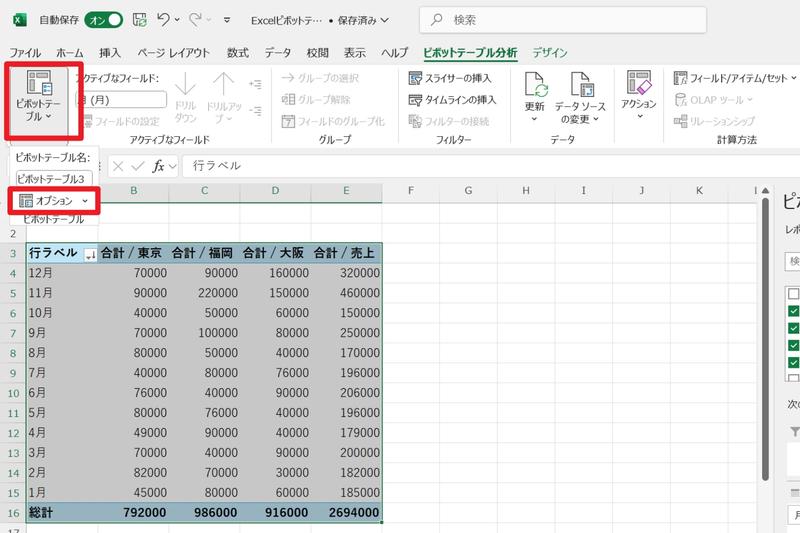Viewport: 800px width, 533px height.
Task: Click the Save icon in title bar
Action: pos(139,20)
